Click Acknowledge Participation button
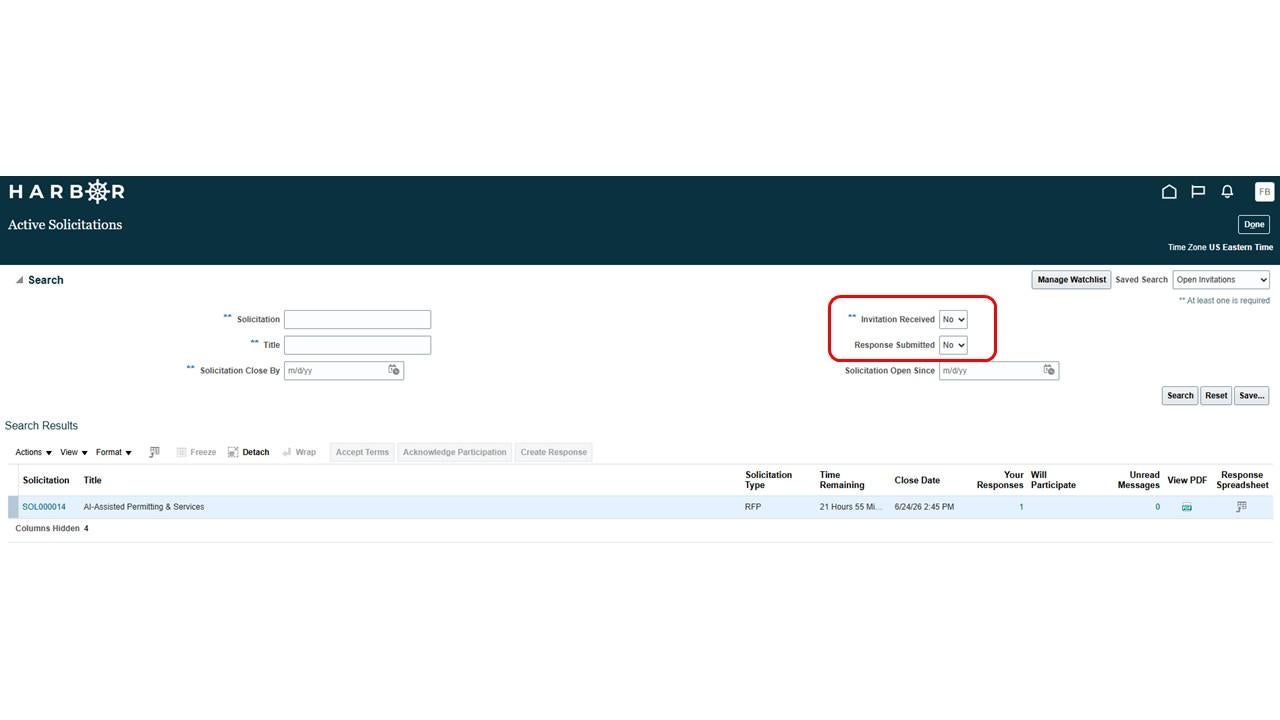This screenshot has height=720, width=1280. point(455,452)
